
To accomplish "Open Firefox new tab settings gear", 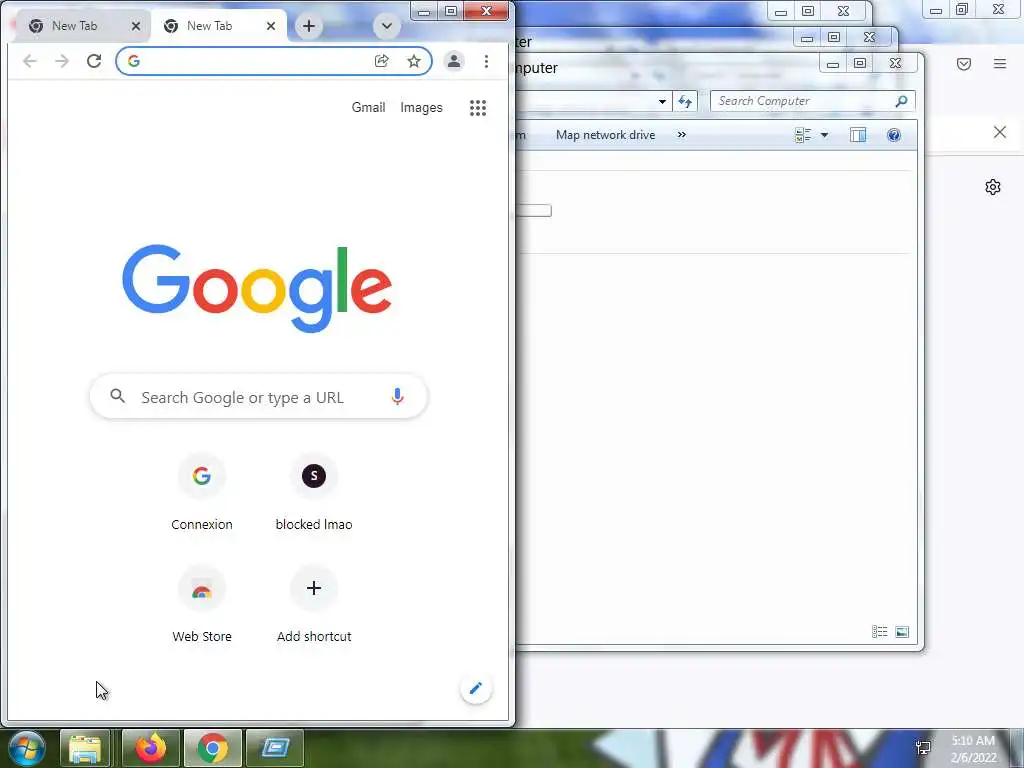I will [993, 187].
